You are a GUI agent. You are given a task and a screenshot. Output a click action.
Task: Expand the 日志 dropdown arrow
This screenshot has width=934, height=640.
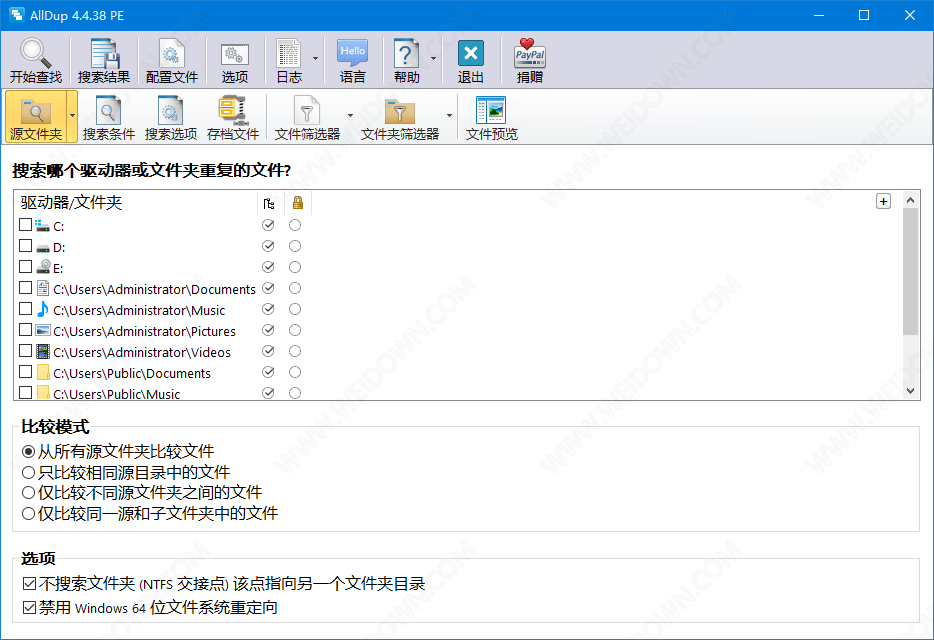pos(315,59)
